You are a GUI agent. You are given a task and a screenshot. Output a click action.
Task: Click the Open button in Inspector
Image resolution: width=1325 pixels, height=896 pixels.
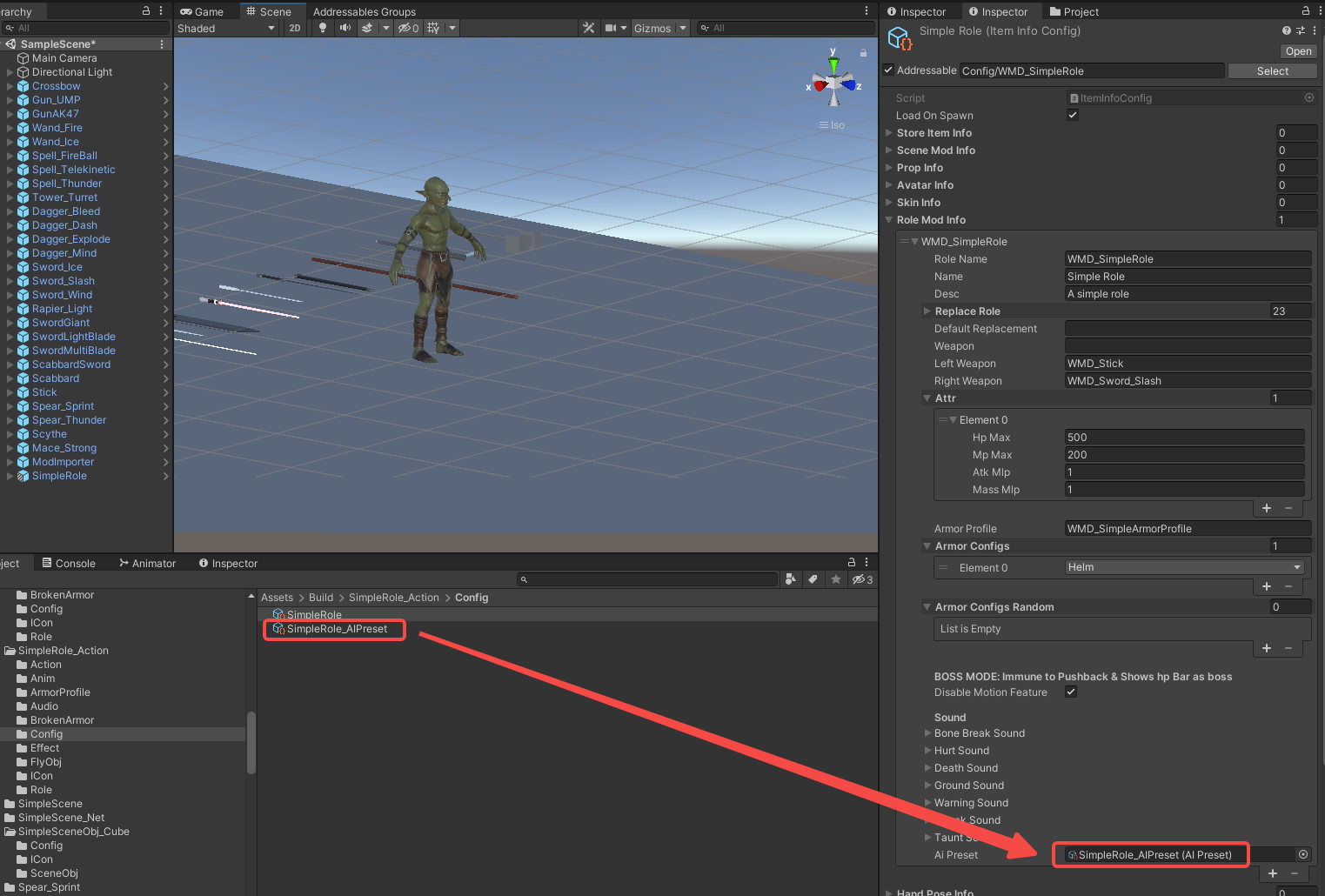coord(1298,51)
